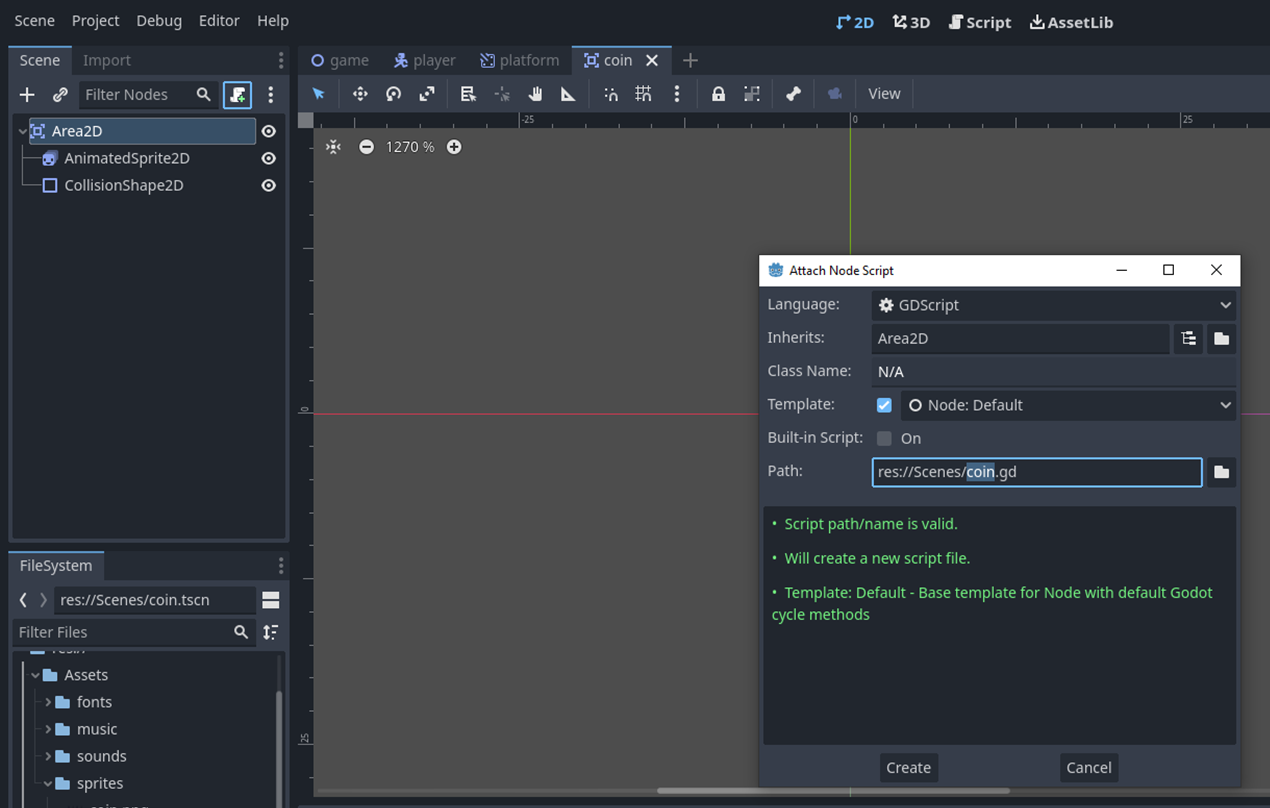Click the list-select tool in the toolbar
Image resolution: width=1270 pixels, height=808 pixels.
pos(468,93)
